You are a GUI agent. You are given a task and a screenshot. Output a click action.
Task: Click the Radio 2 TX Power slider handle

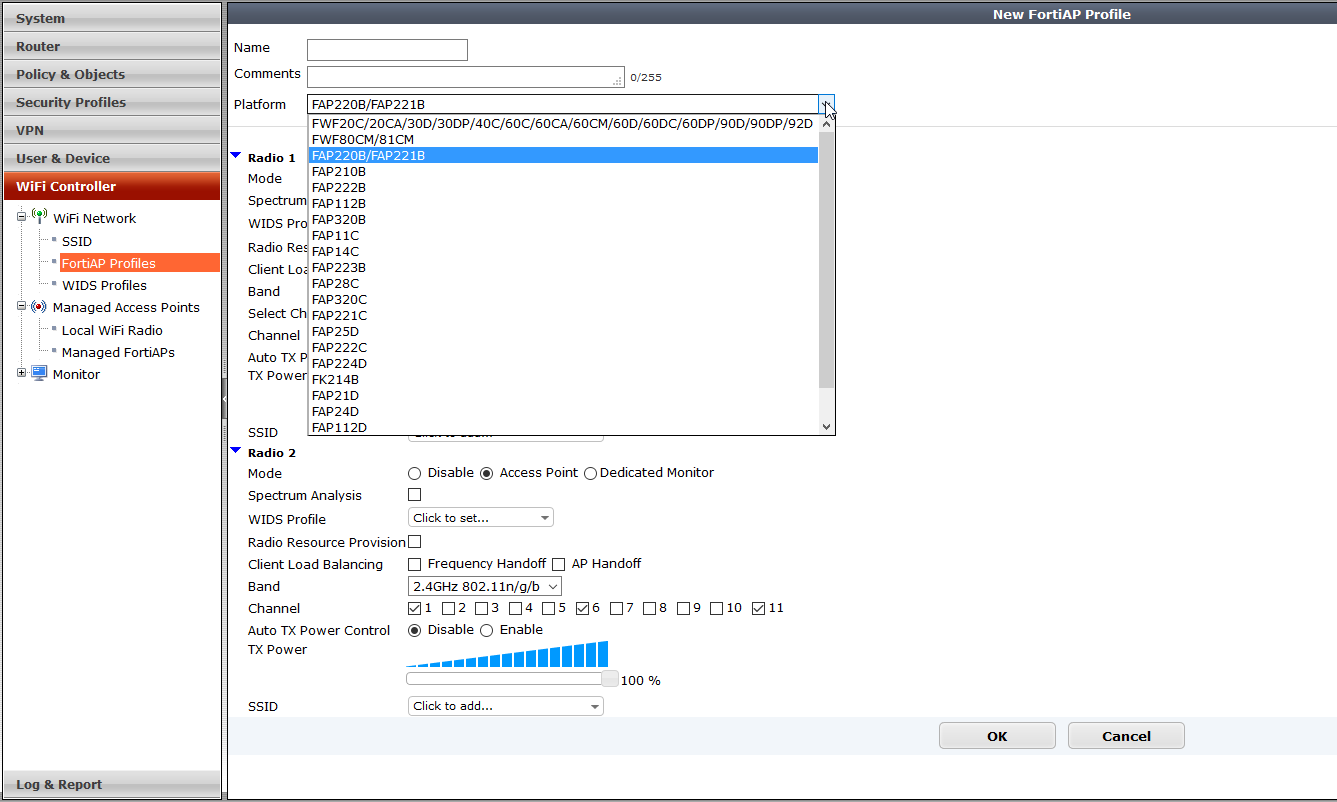point(610,678)
